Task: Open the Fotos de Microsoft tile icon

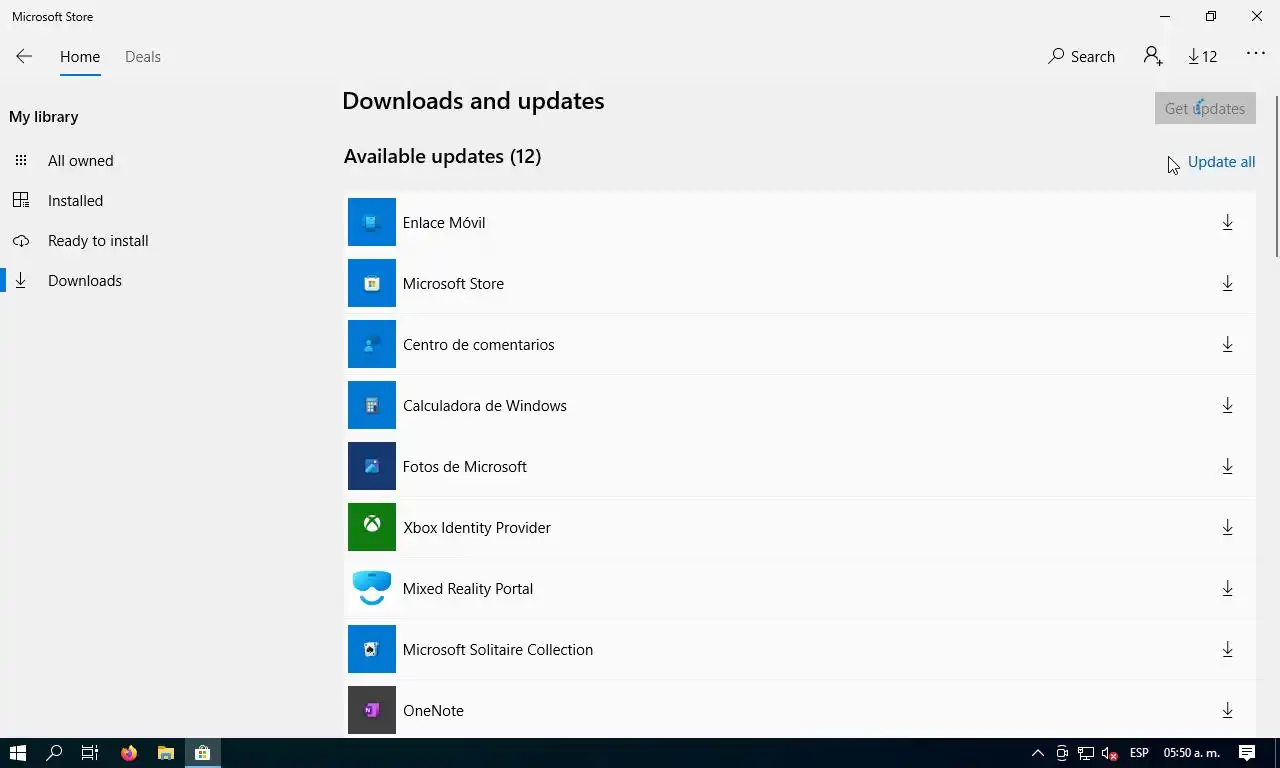Action: click(372, 466)
